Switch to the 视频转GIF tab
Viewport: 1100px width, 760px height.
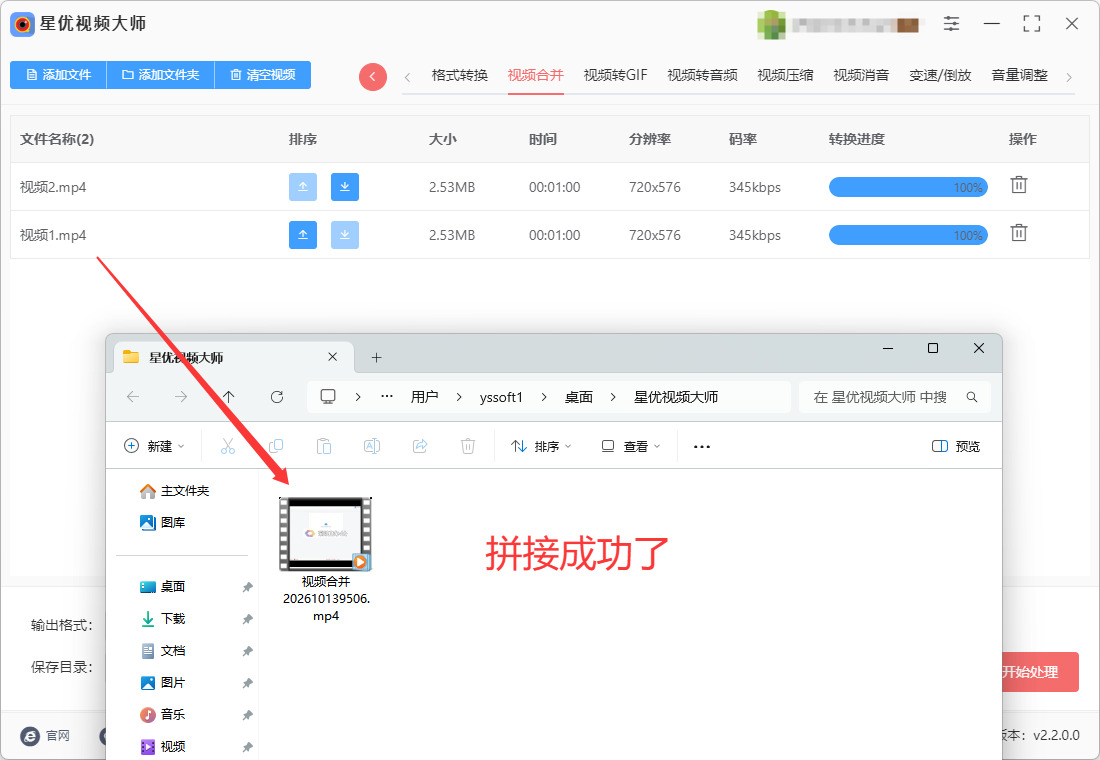615,75
